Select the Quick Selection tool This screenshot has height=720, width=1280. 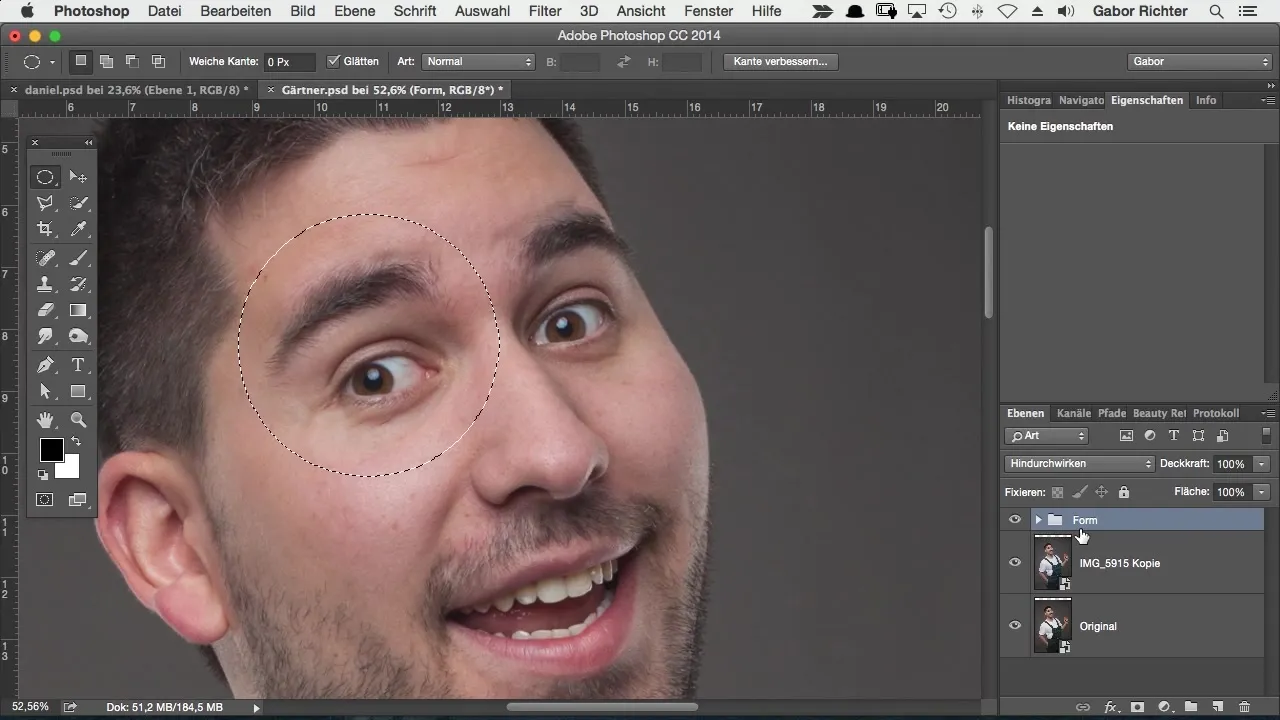[x=78, y=203]
